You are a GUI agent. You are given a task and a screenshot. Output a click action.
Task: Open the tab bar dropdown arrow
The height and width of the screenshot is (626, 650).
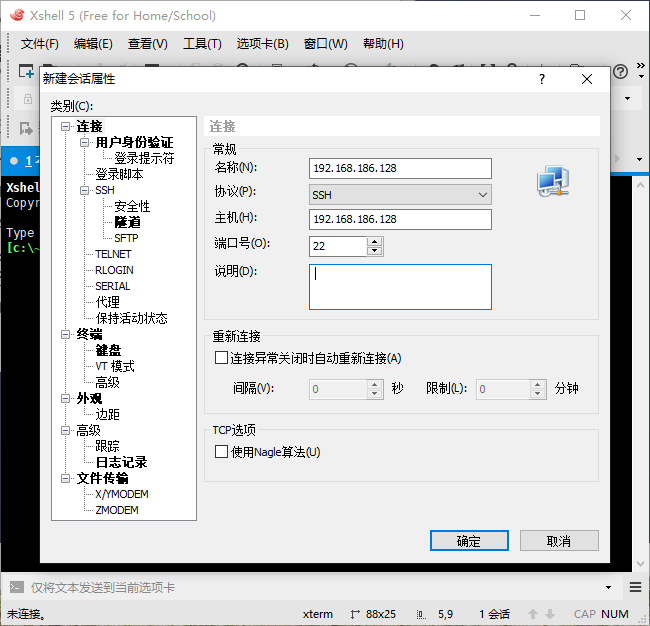[639, 159]
